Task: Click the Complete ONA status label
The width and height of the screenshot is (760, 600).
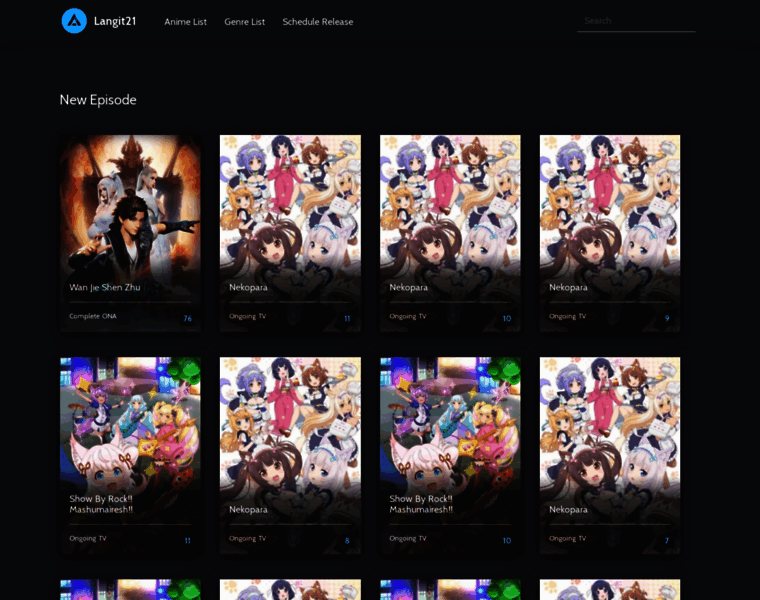Action: [93, 316]
